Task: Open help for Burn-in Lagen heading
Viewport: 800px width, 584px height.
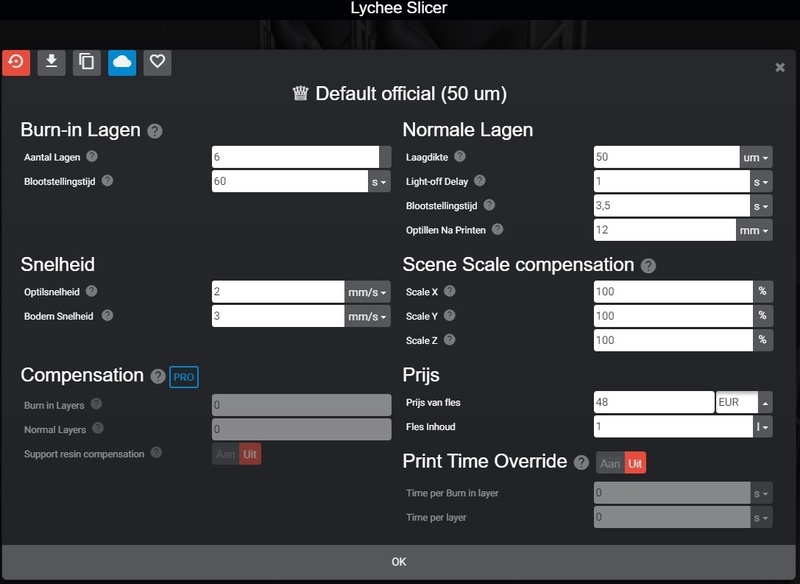Action: tap(155, 131)
